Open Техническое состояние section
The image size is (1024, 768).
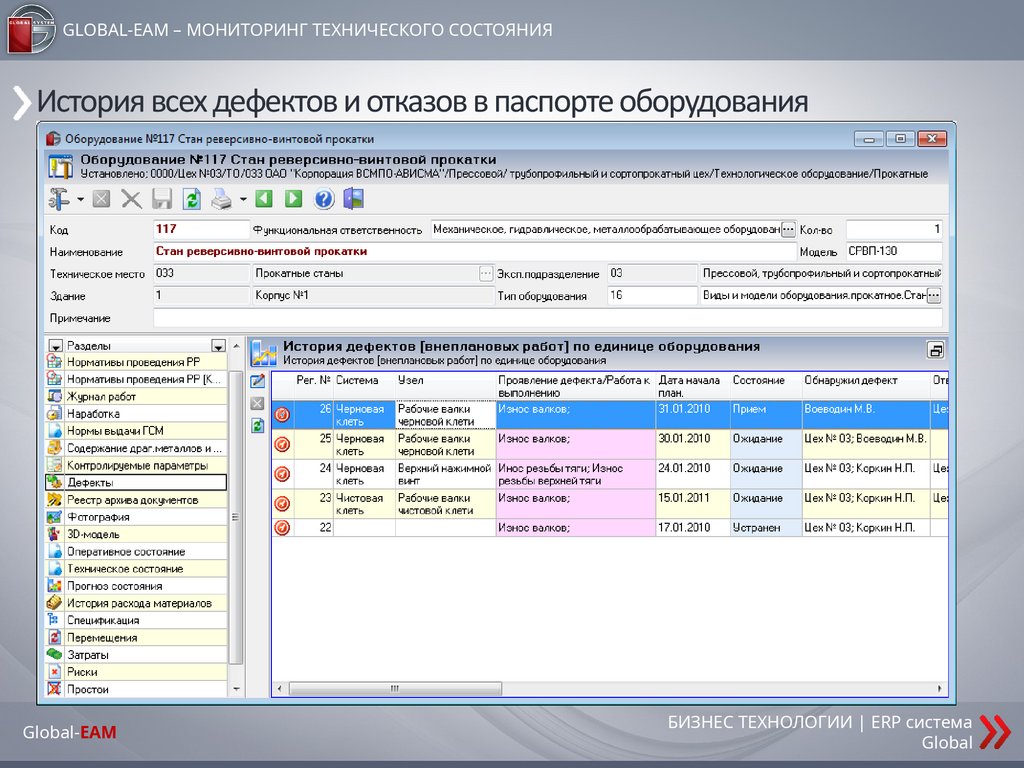136,568
